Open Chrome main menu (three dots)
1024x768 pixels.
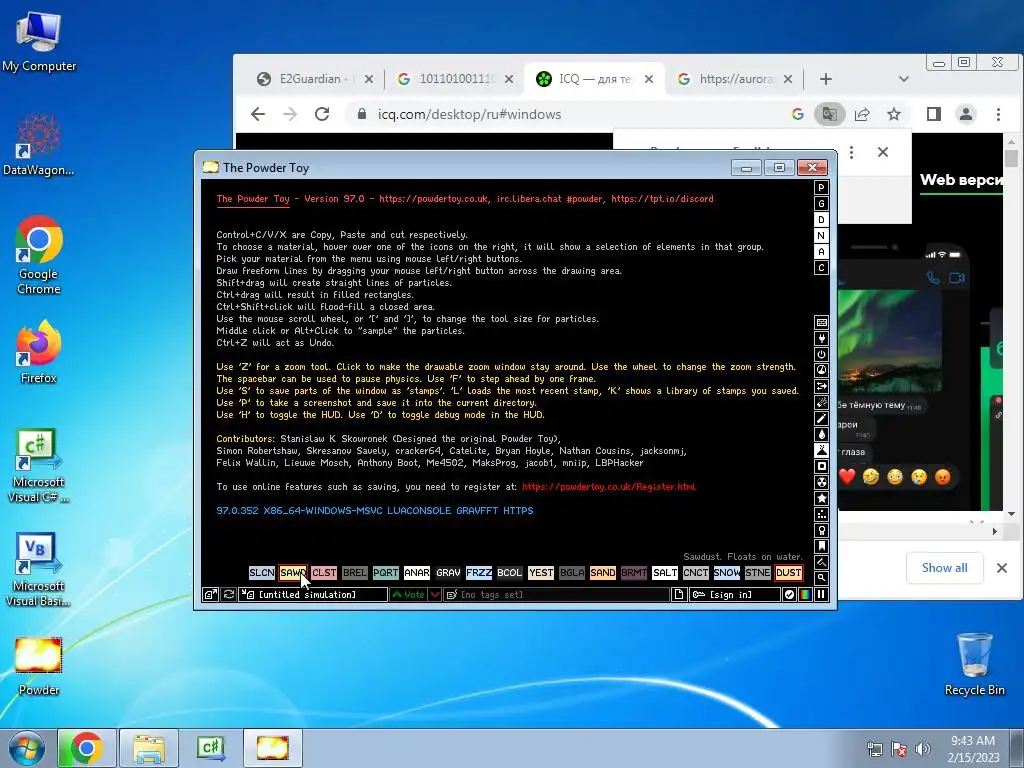click(x=998, y=114)
